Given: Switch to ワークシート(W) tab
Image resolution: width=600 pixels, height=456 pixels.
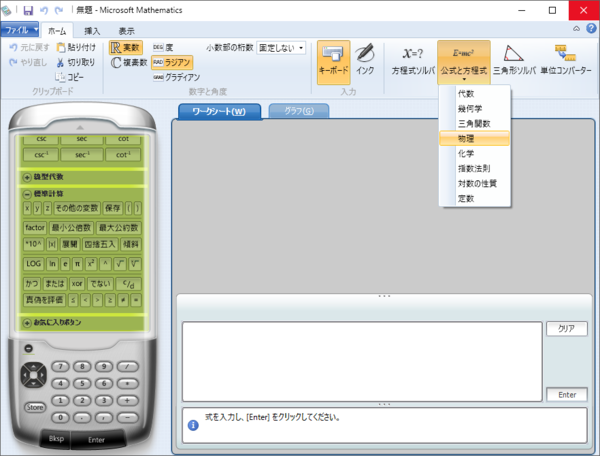Looking at the screenshot, I should click(219, 112).
